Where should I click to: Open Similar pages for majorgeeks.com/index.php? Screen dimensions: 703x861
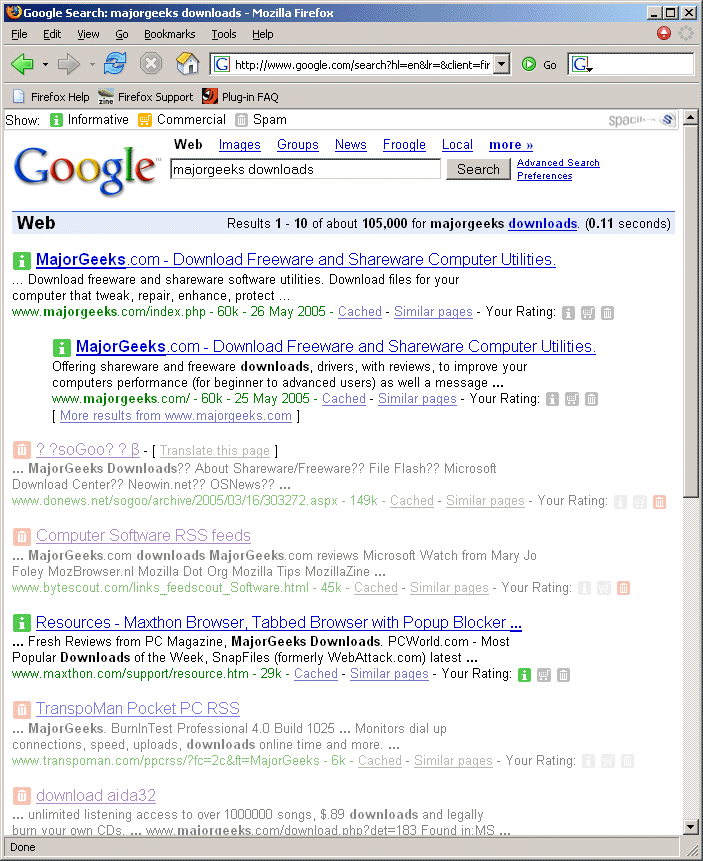point(433,311)
